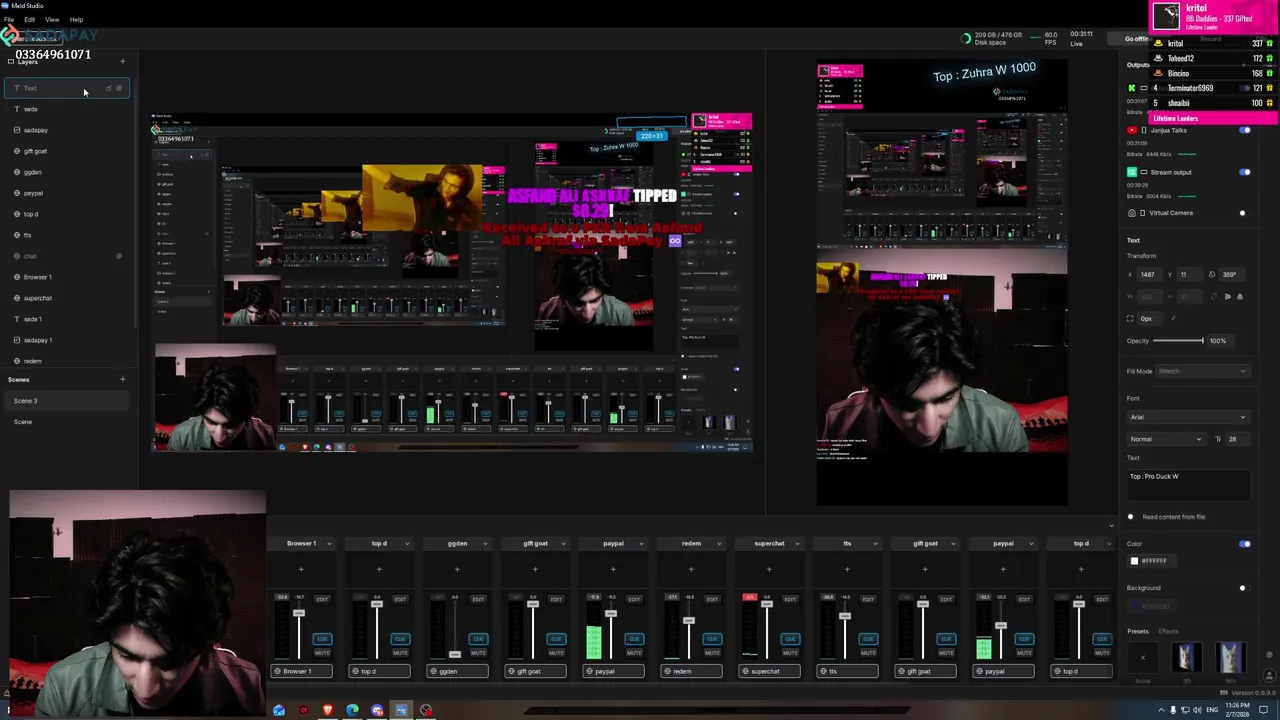Select the sadapay image layer
This screenshot has width=1280, height=720.
tap(65, 130)
